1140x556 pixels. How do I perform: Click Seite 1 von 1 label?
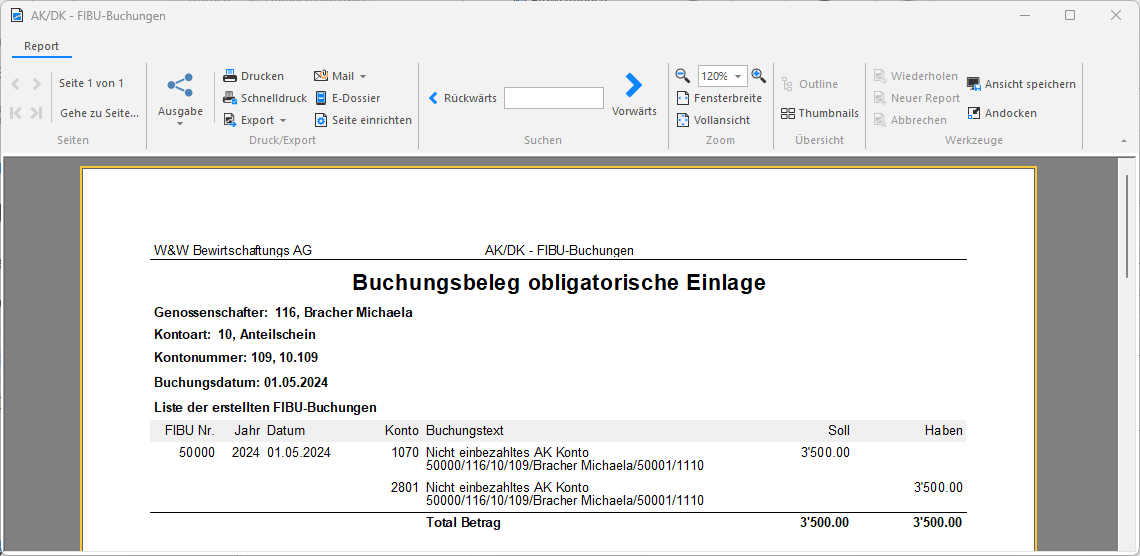(92, 83)
